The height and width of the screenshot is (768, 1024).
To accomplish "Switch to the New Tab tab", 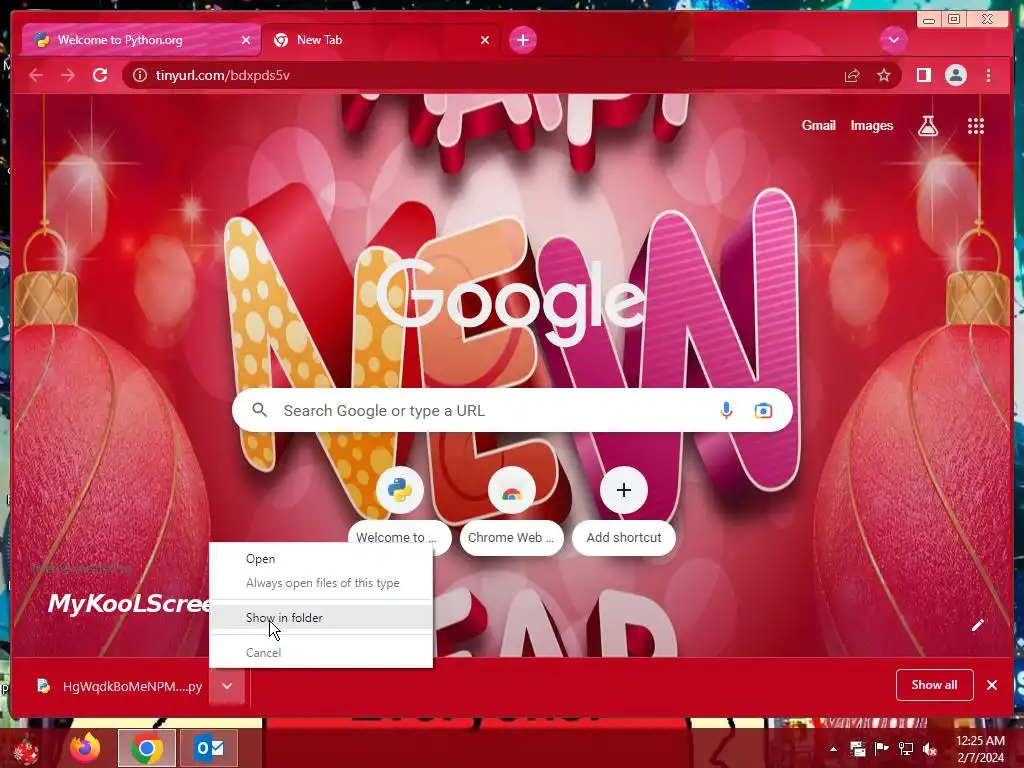I will click(381, 40).
